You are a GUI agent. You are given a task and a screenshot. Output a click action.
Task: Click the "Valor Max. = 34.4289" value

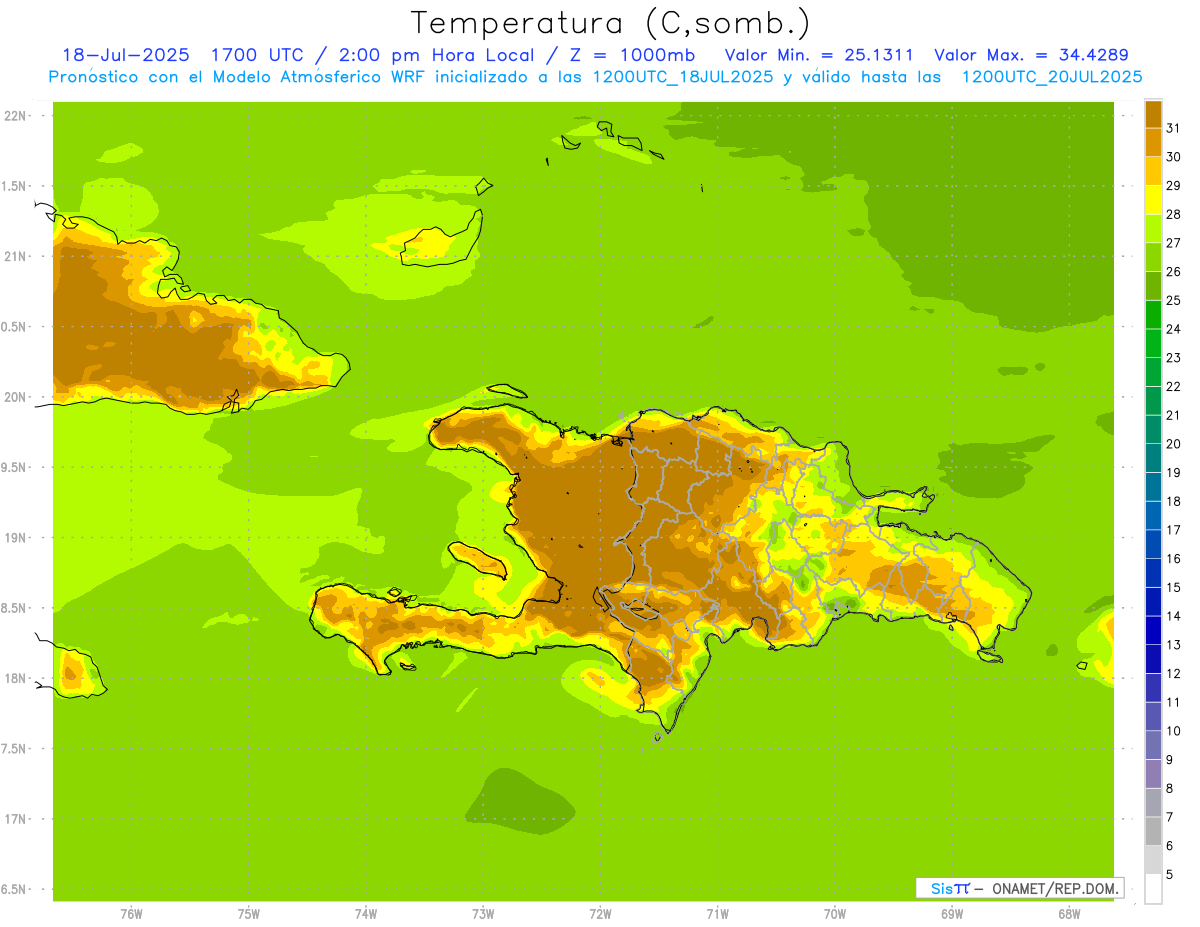[x=1031, y=55]
